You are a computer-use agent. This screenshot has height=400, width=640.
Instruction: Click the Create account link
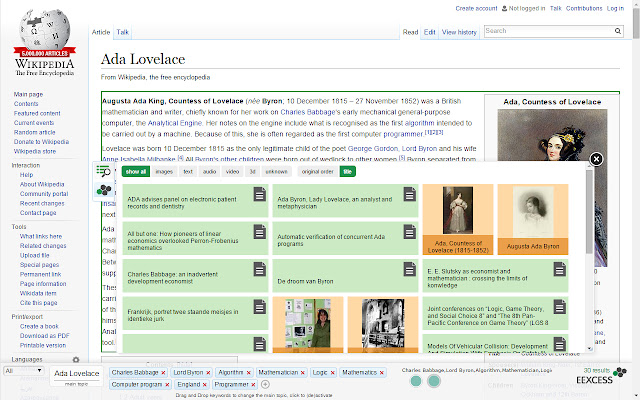476,8
